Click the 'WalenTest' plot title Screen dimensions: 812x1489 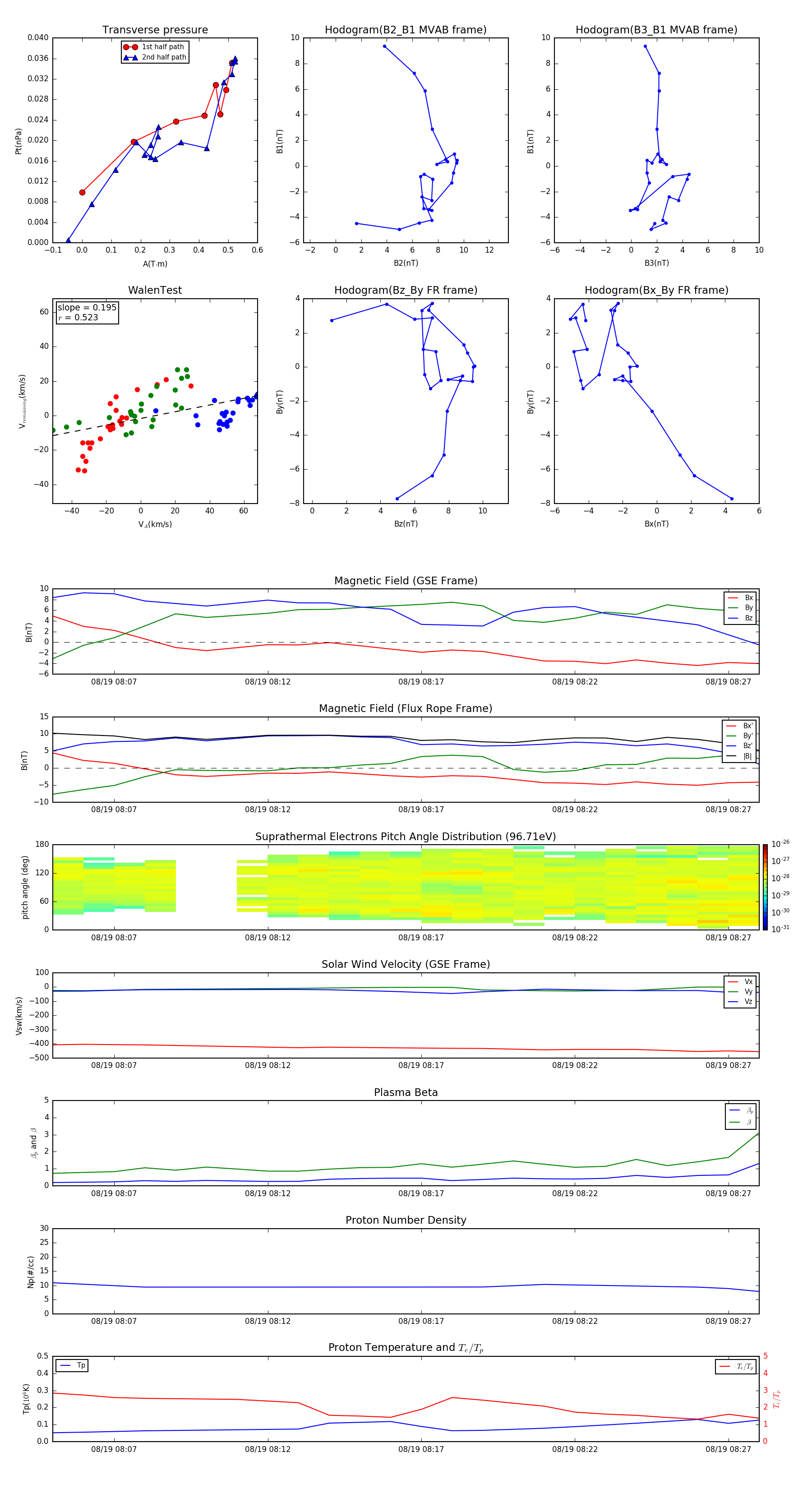pos(155,290)
